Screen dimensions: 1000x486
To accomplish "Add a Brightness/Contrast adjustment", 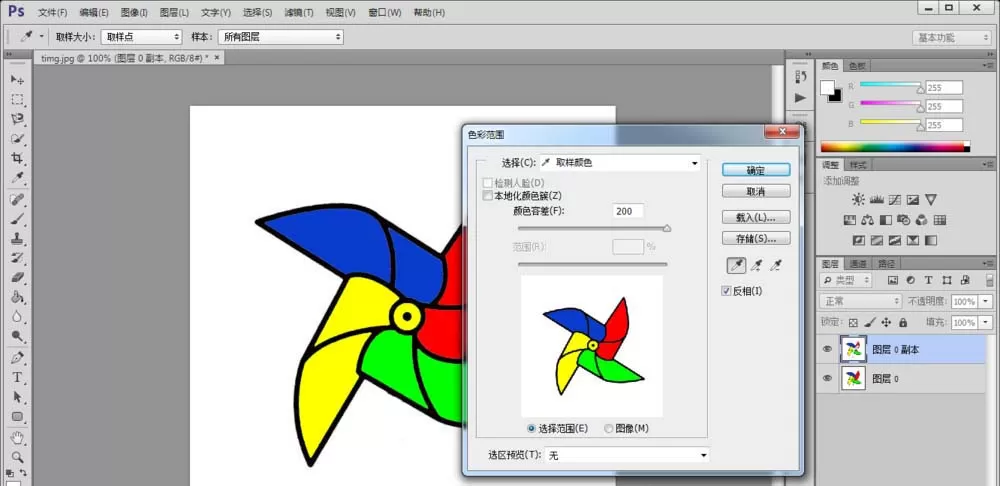I will [858, 200].
